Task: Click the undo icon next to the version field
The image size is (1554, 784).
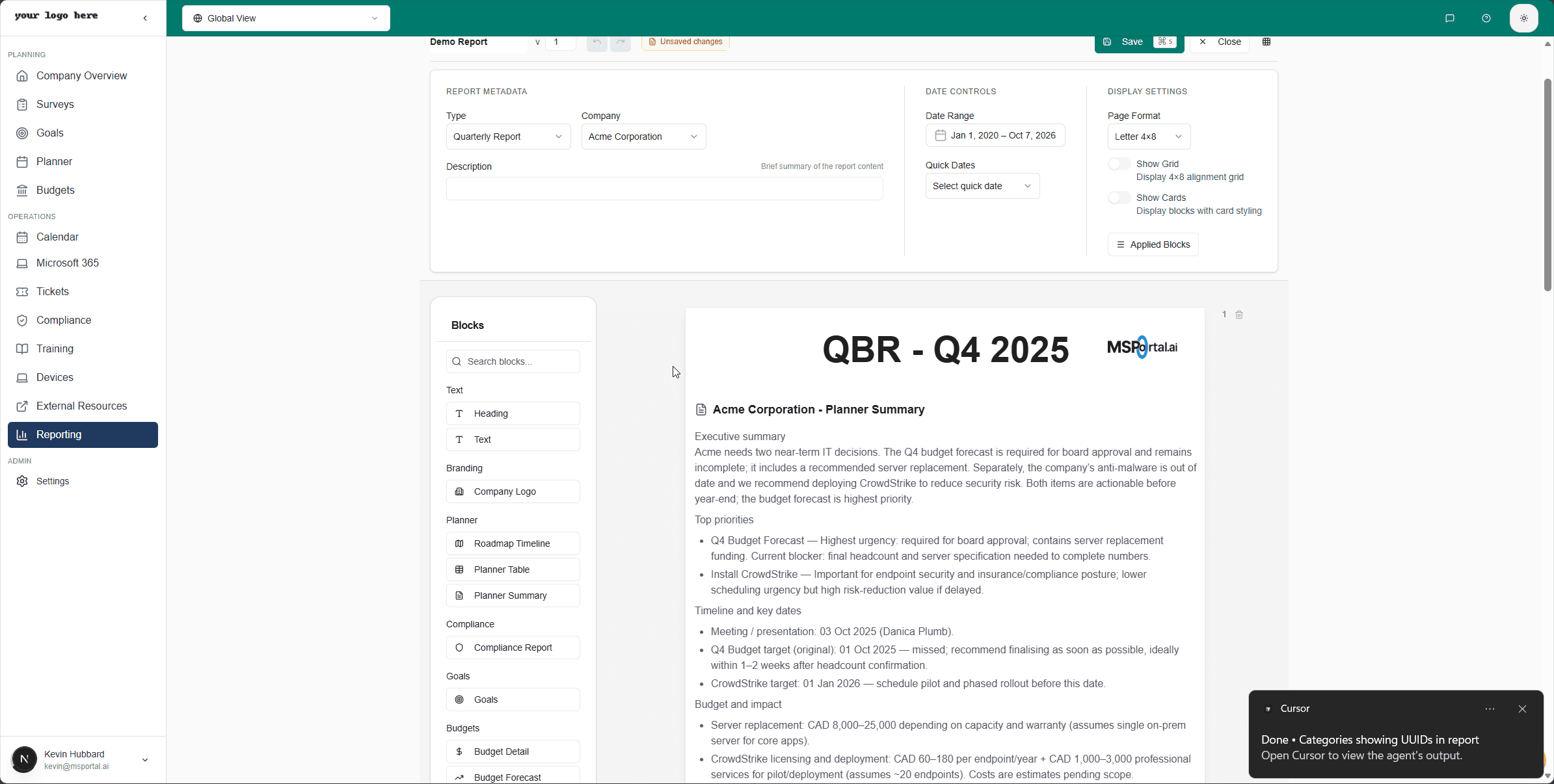Action: pos(596,43)
